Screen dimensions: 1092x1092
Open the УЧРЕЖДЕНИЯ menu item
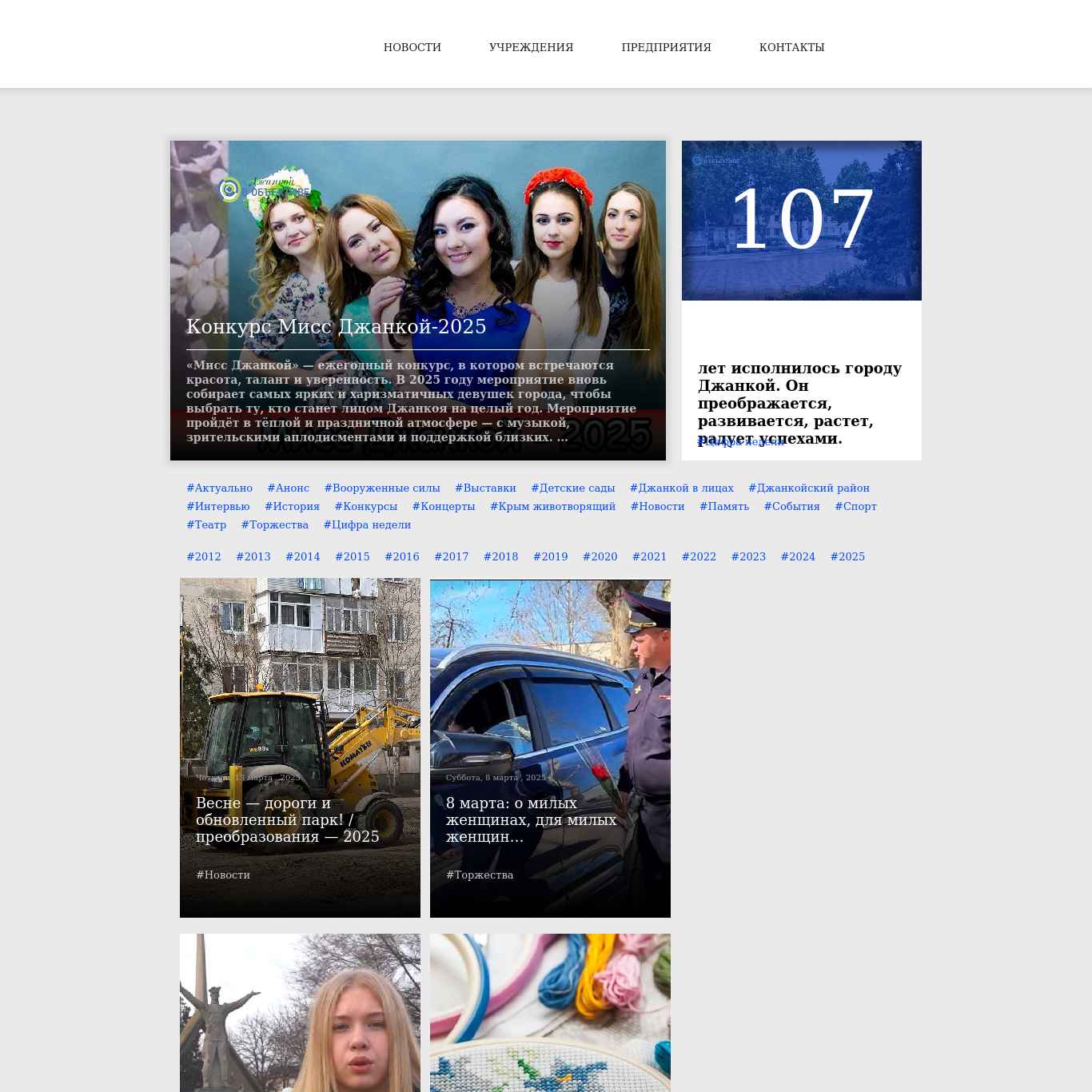pos(531,47)
